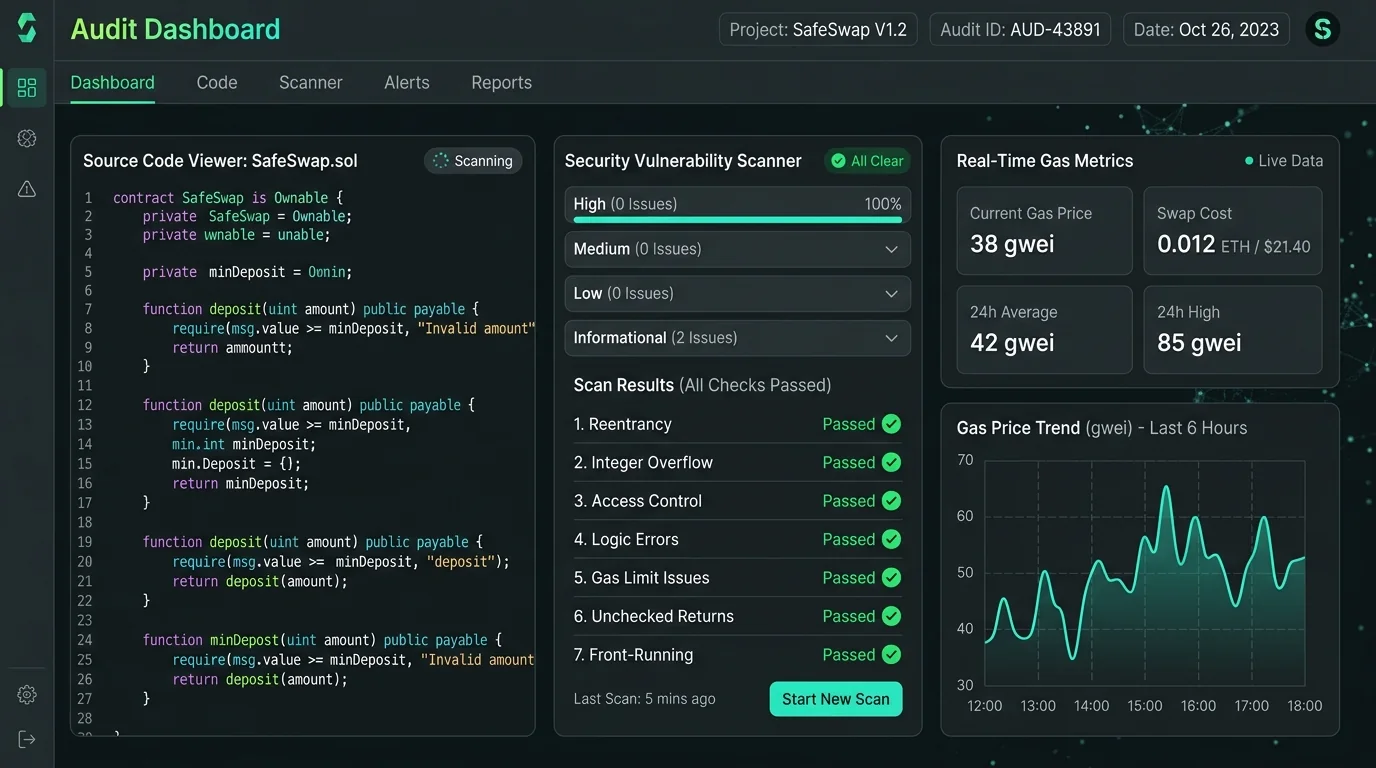Viewport: 1376px width, 768px height.
Task: Click the Live Data status indicator
Action: click(x=1283, y=161)
